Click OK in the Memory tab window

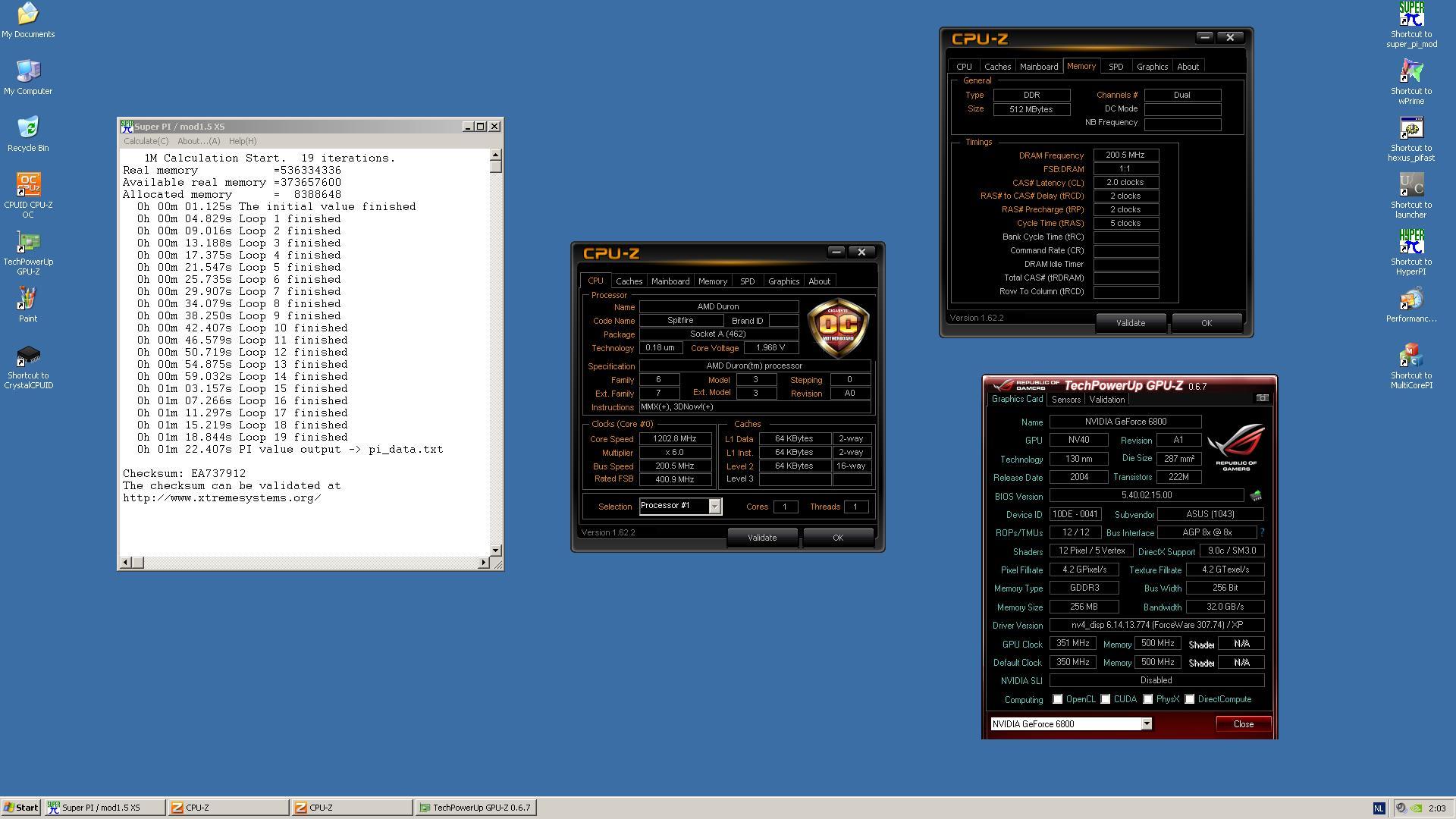[1207, 323]
